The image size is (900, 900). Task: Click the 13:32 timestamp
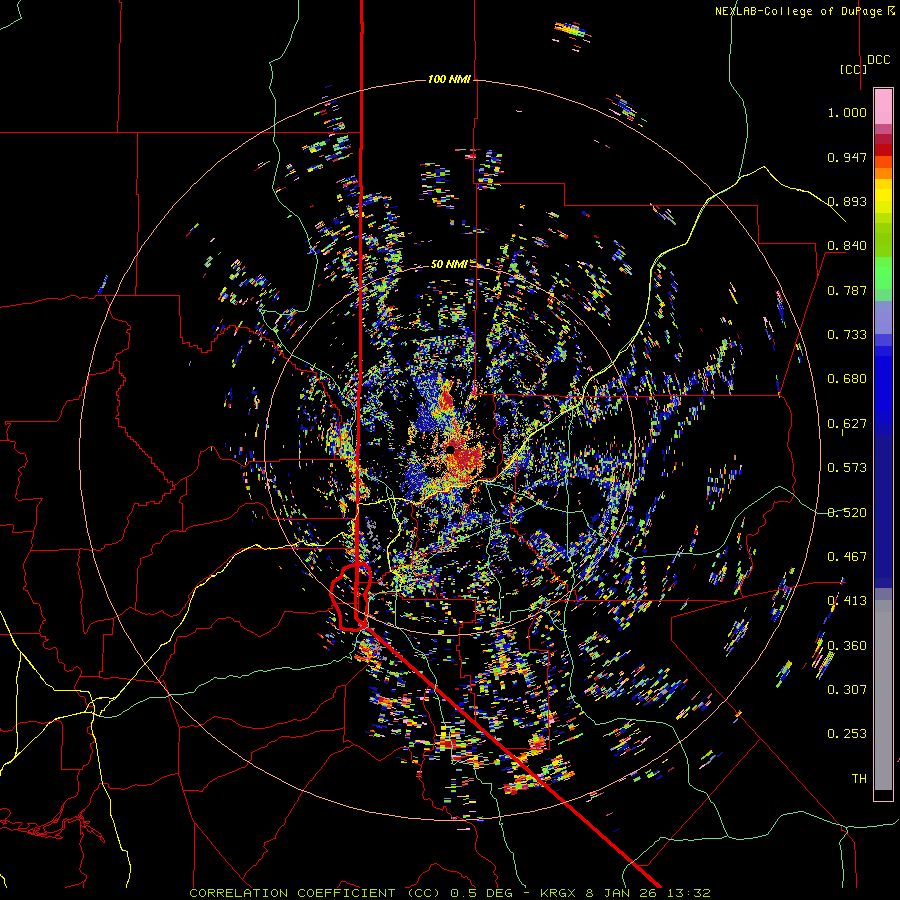pyautogui.click(x=690, y=893)
